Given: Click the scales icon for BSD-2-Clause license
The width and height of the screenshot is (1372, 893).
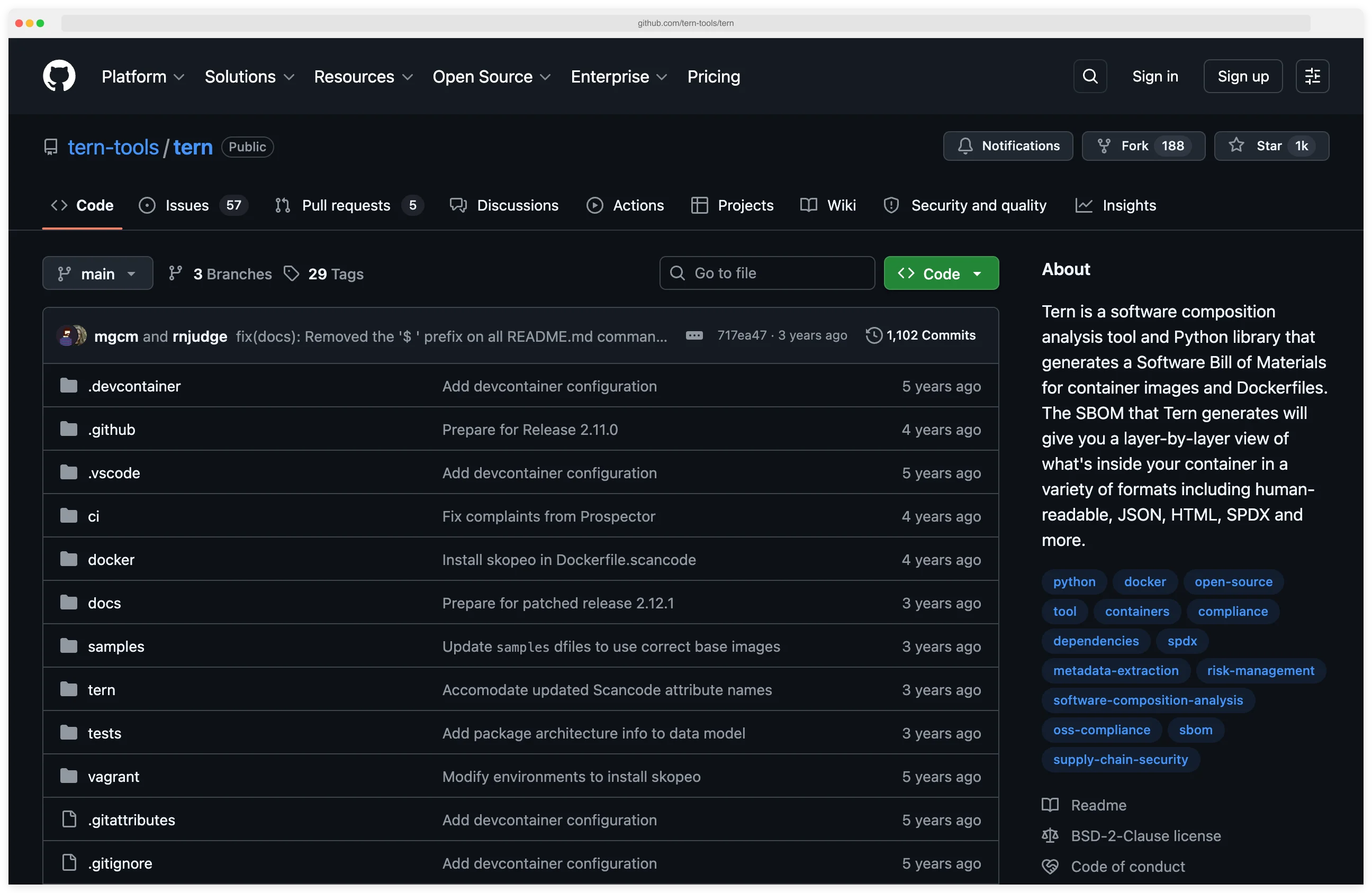Looking at the screenshot, I should pyautogui.click(x=1050, y=835).
